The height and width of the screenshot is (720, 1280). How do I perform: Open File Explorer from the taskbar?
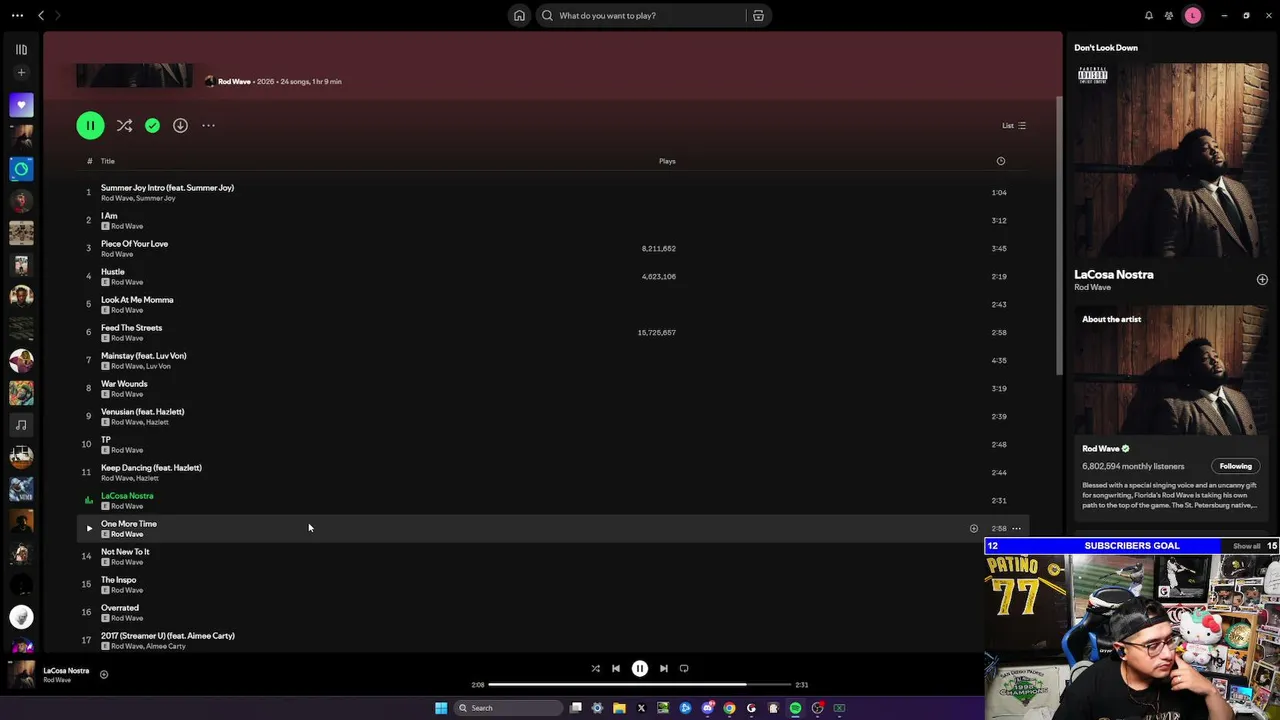coord(619,708)
